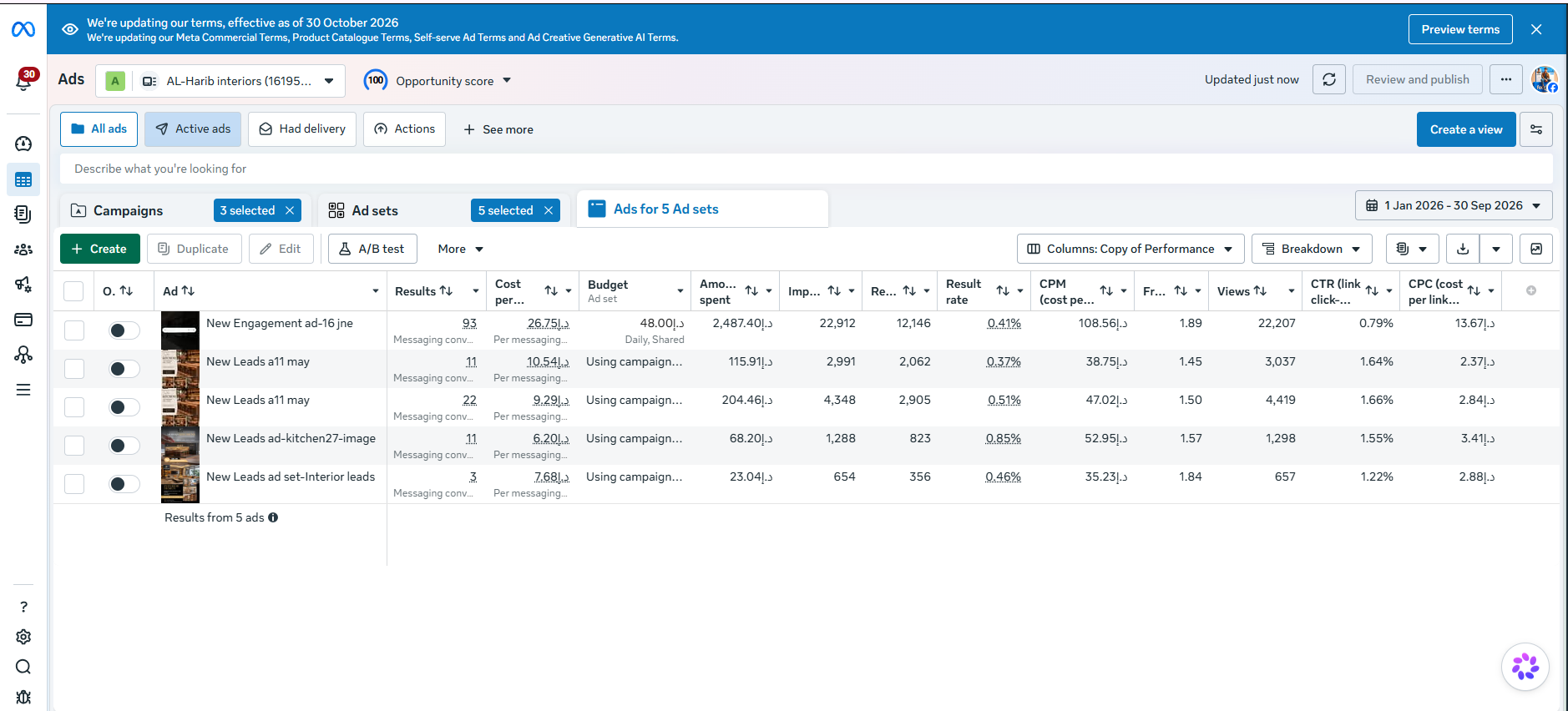Switch to the Campaigns tab
The height and width of the screenshot is (711, 1568).
point(128,210)
